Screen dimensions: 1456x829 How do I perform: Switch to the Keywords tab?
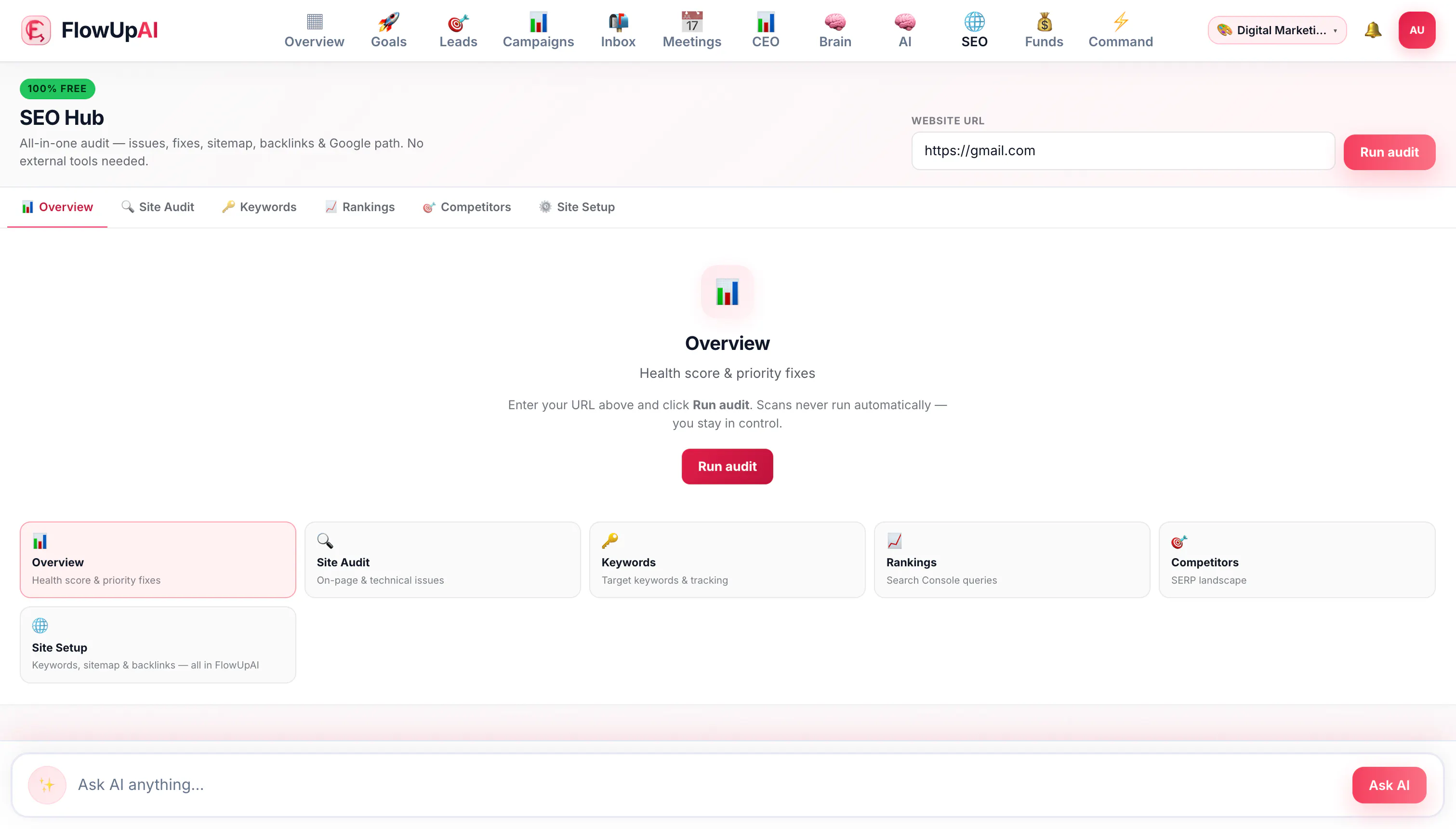tap(259, 207)
